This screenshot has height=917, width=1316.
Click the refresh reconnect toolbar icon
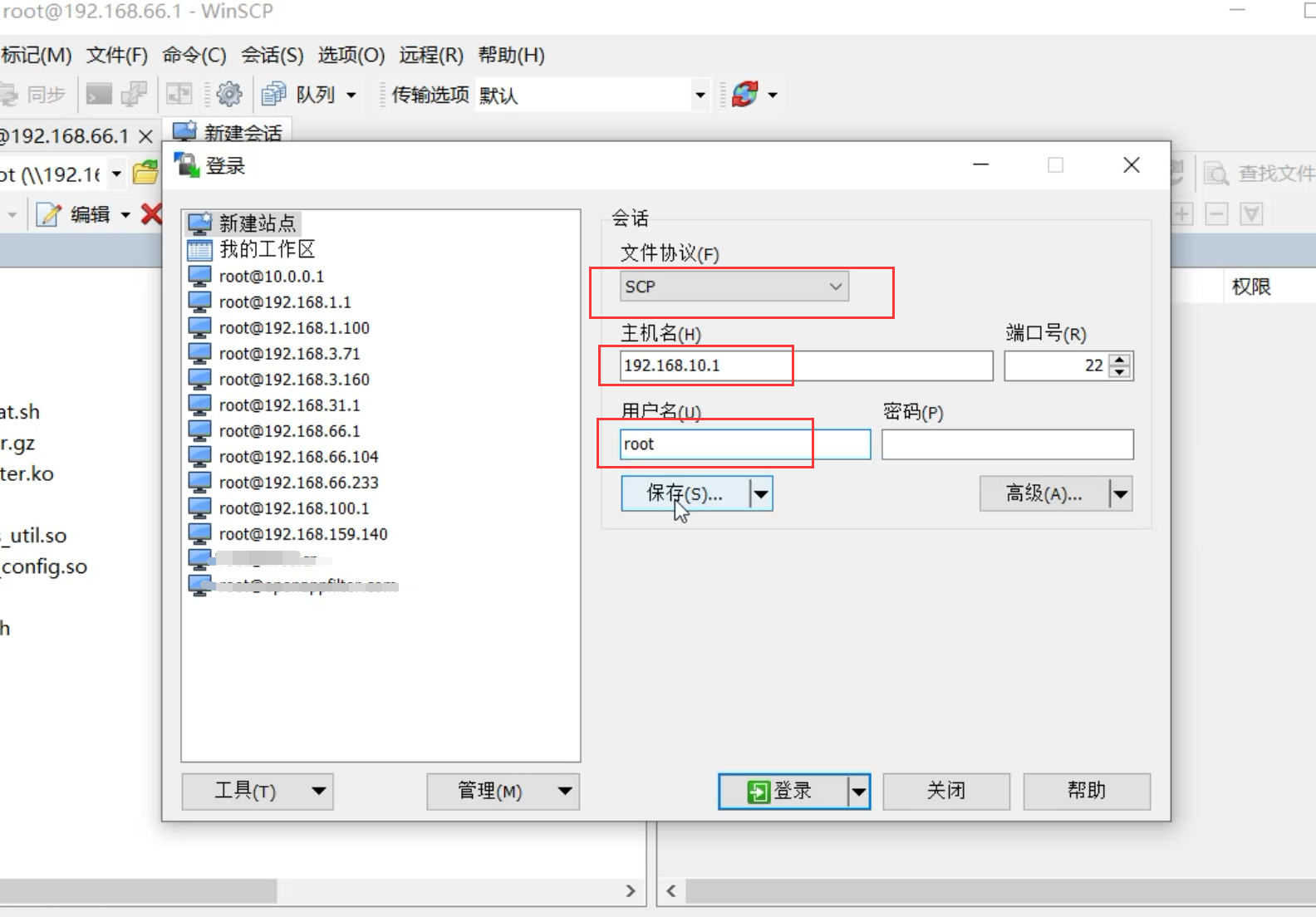(x=745, y=94)
